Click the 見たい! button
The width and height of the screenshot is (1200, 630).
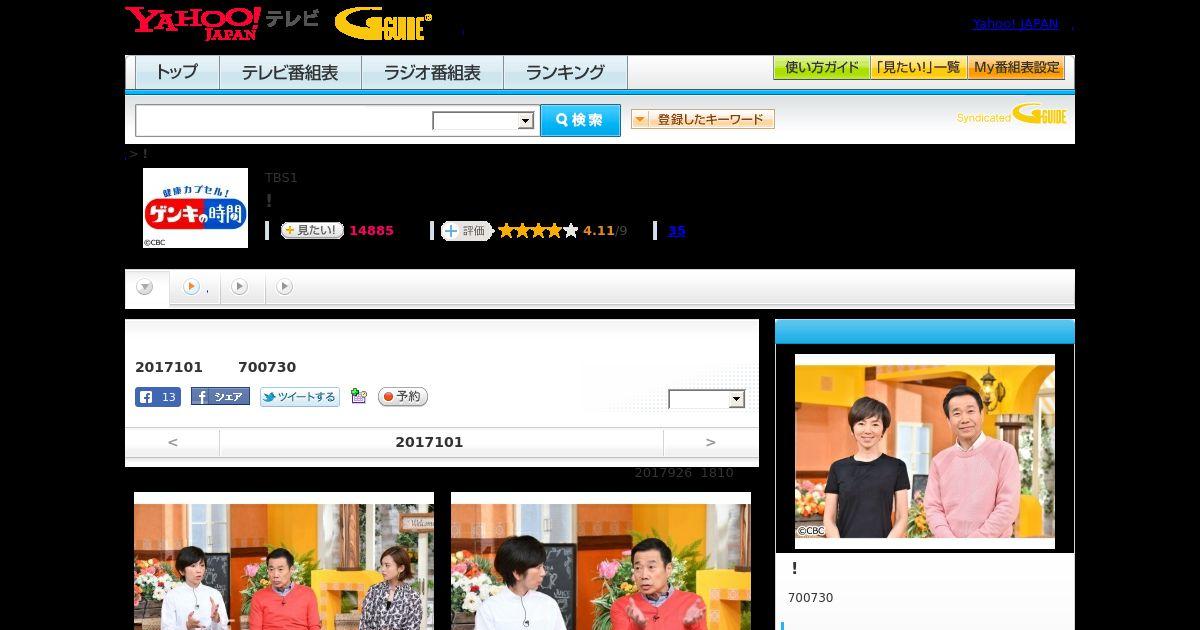312,230
